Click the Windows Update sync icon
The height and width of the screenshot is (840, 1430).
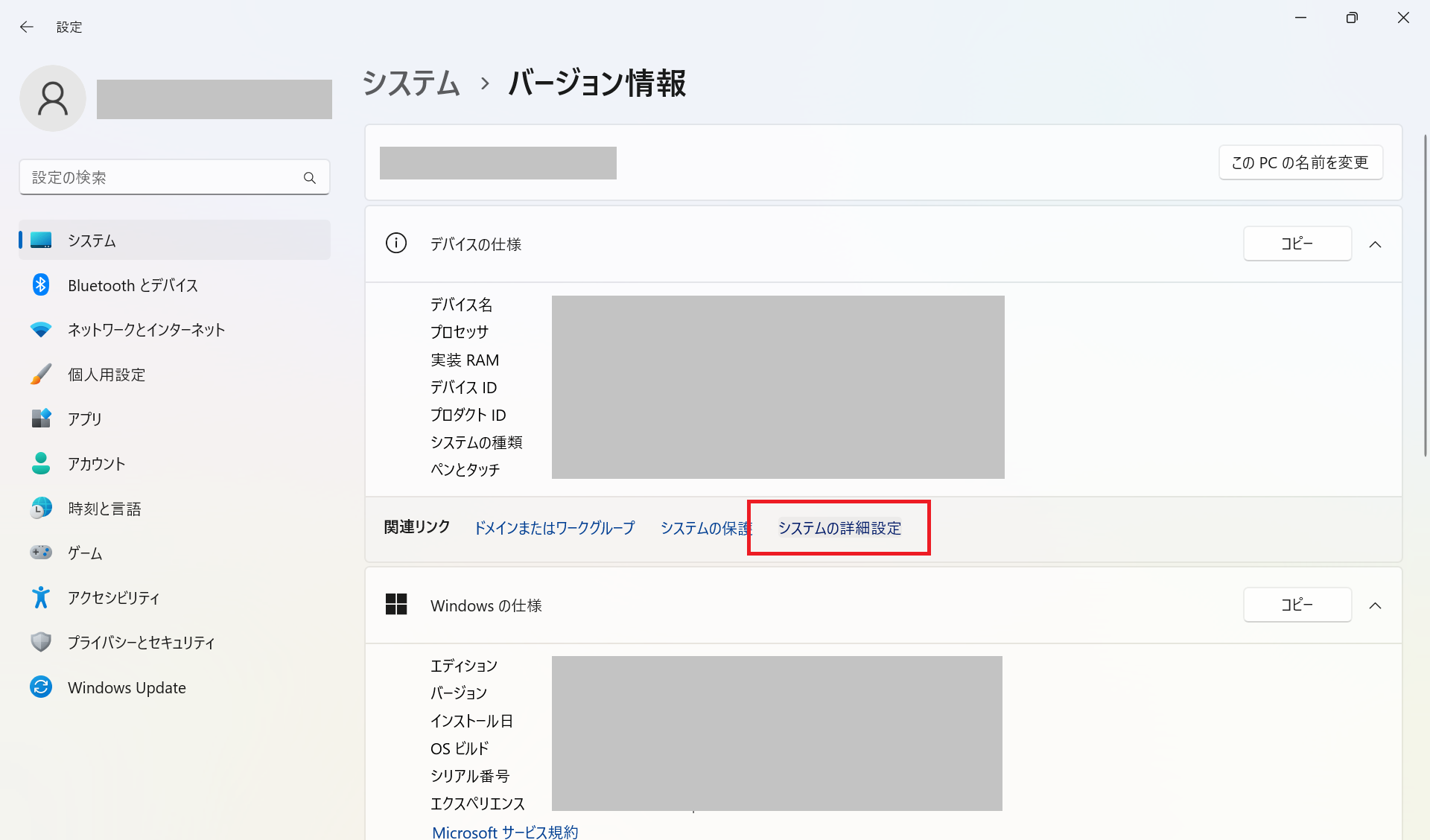tap(41, 687)
